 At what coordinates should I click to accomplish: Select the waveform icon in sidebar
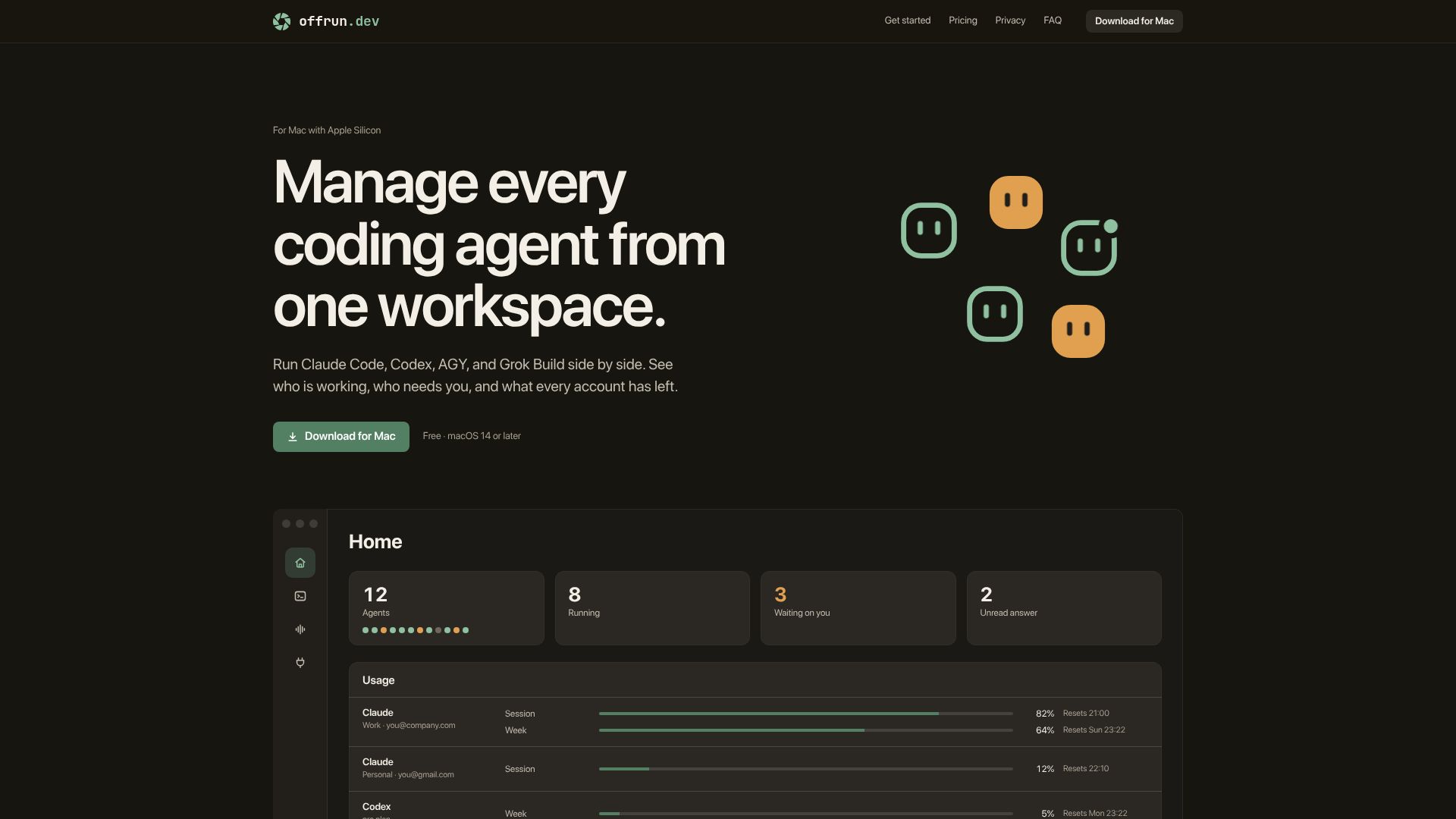tap(300, 629)
